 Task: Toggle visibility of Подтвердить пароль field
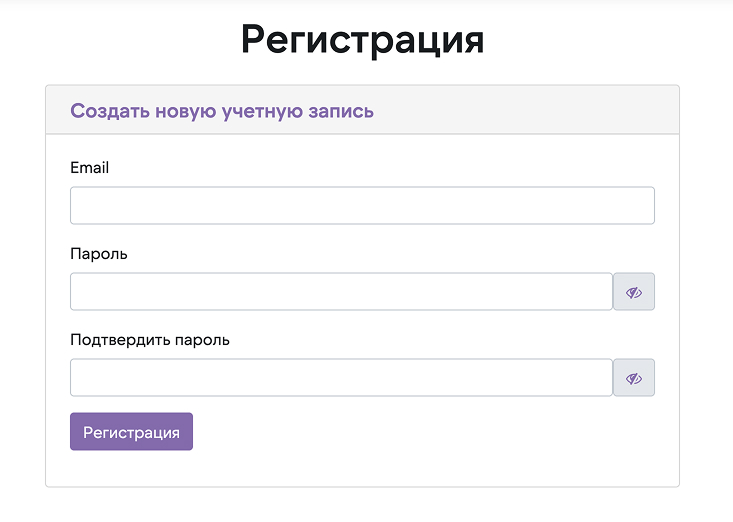coord(633,378)
